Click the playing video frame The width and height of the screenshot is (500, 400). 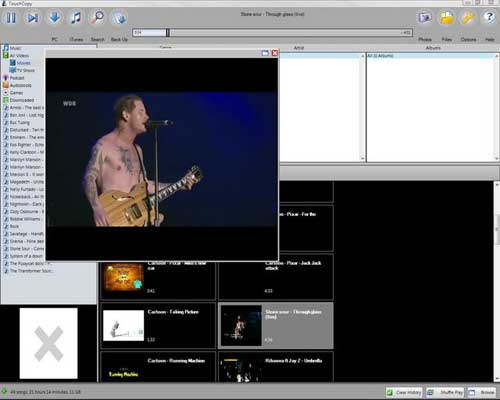pyautogui.click(x=162, y=159)
